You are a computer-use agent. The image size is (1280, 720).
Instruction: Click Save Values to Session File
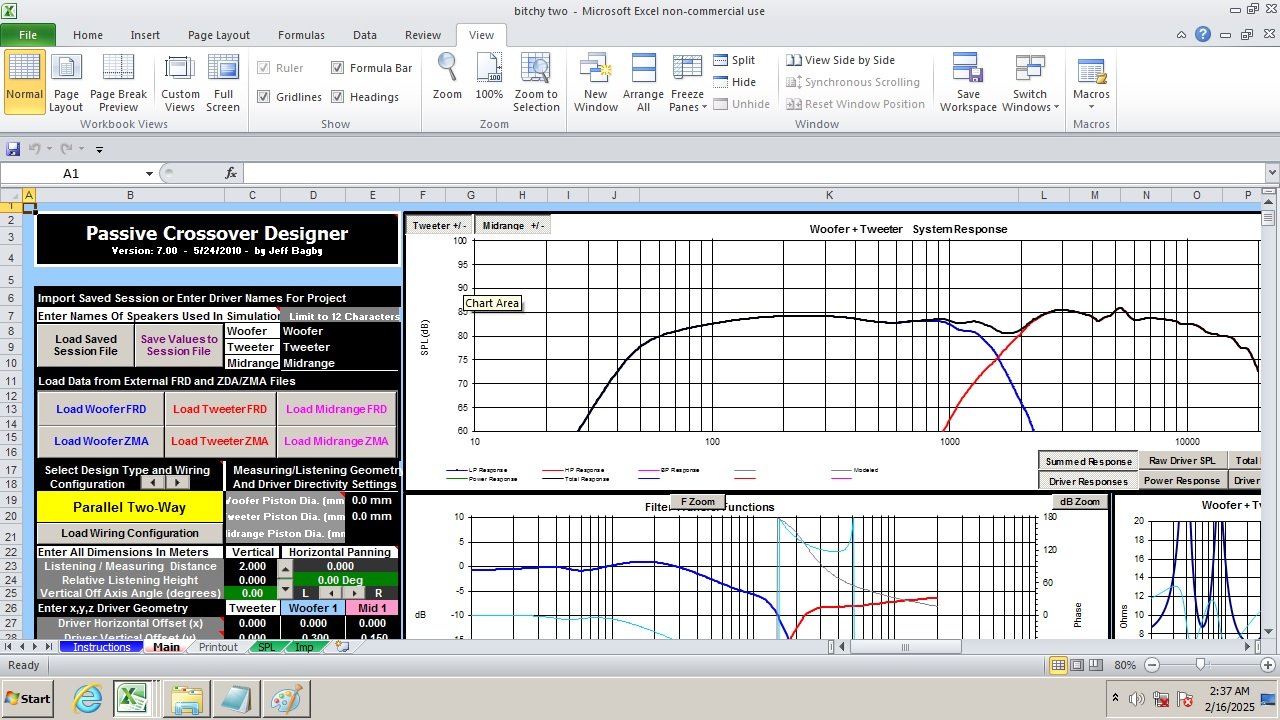tap(179, 345)
